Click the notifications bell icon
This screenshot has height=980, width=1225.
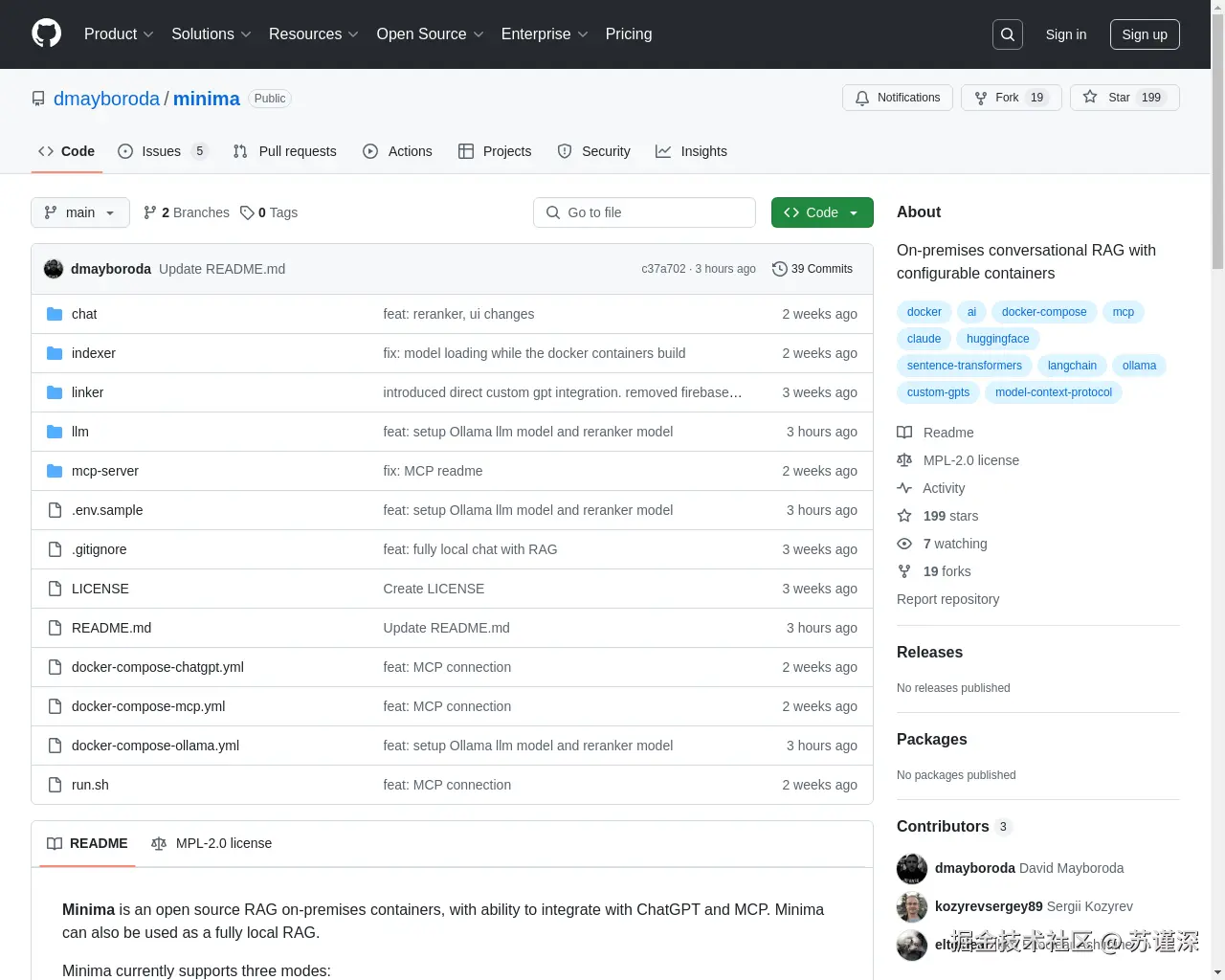click(862, 98)
